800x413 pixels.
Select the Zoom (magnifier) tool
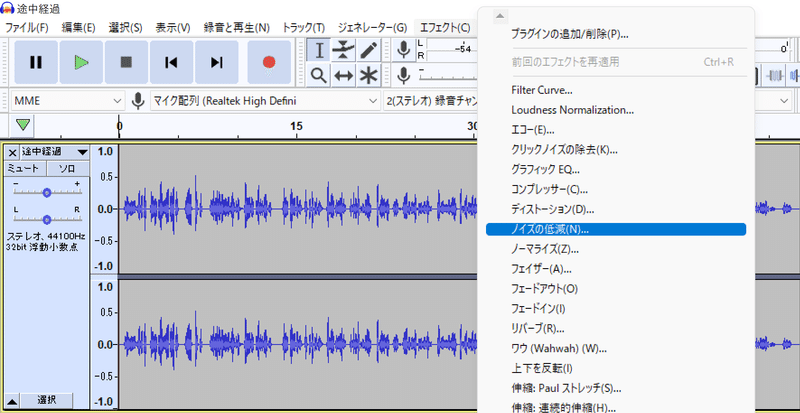[x=319, y=76]
